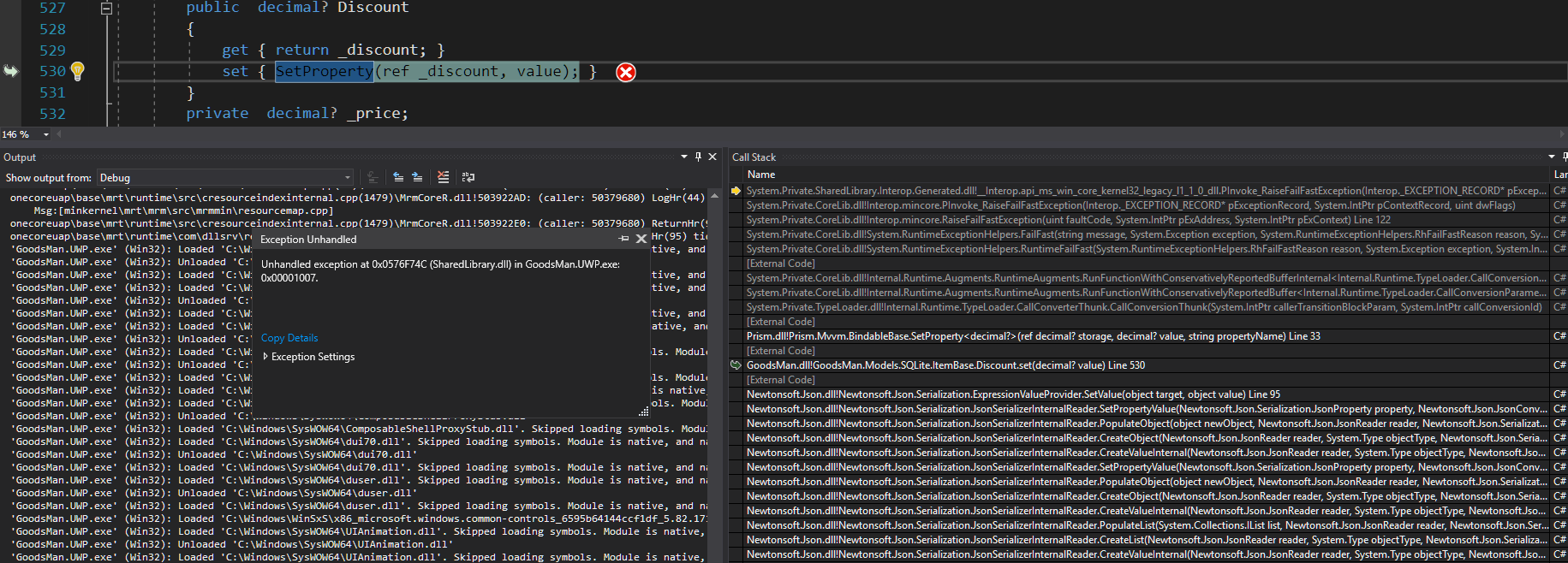Clear all output text in Output window
1568x563 pixels.
click(443, 177)
